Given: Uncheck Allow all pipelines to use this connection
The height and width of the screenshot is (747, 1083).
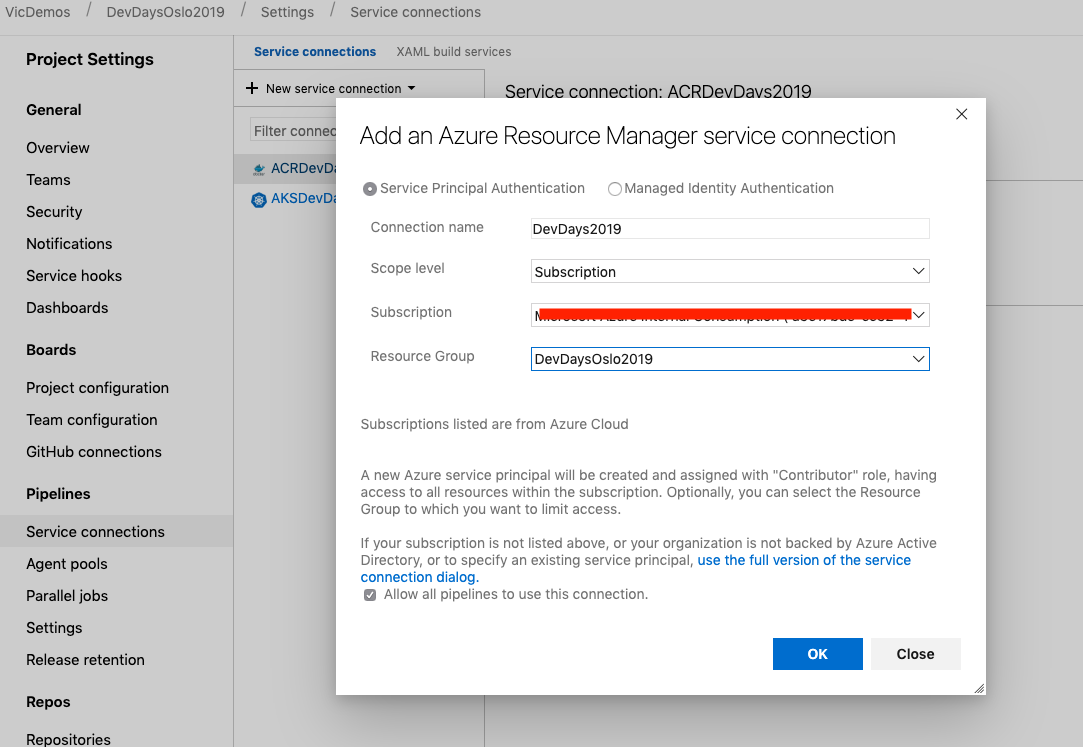Looking at the screenshot, I should click(369, 594).
